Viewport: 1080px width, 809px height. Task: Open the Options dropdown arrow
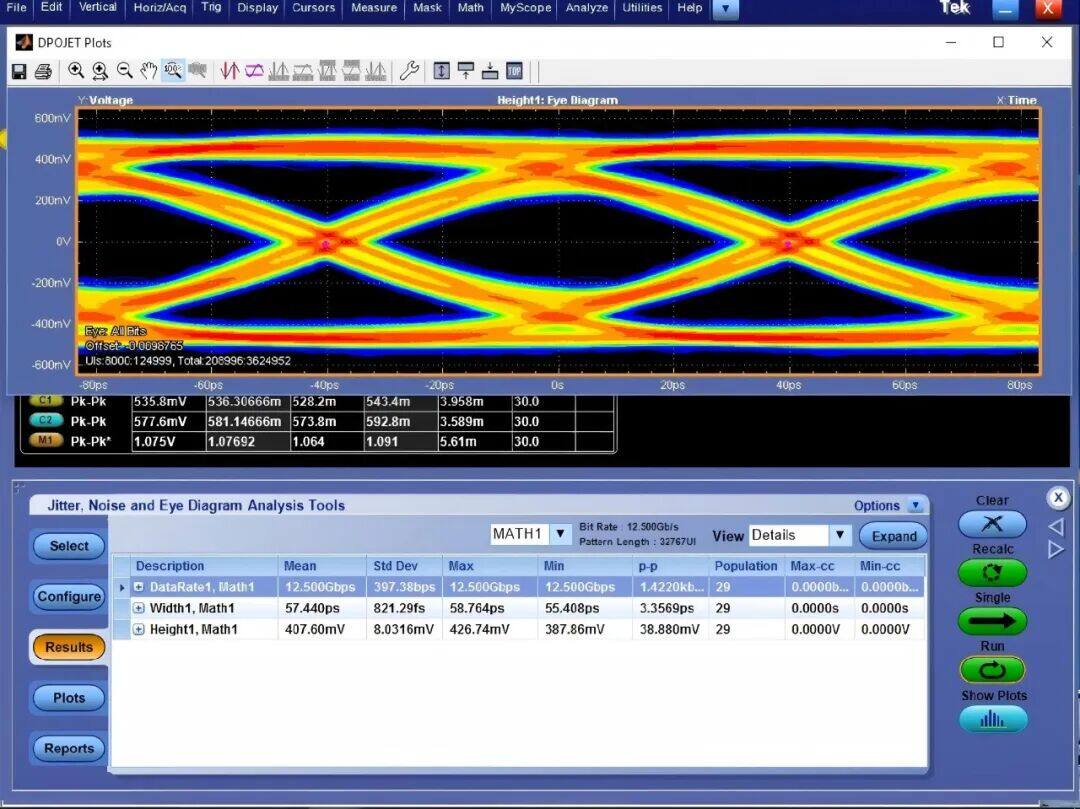coord(915,505)
